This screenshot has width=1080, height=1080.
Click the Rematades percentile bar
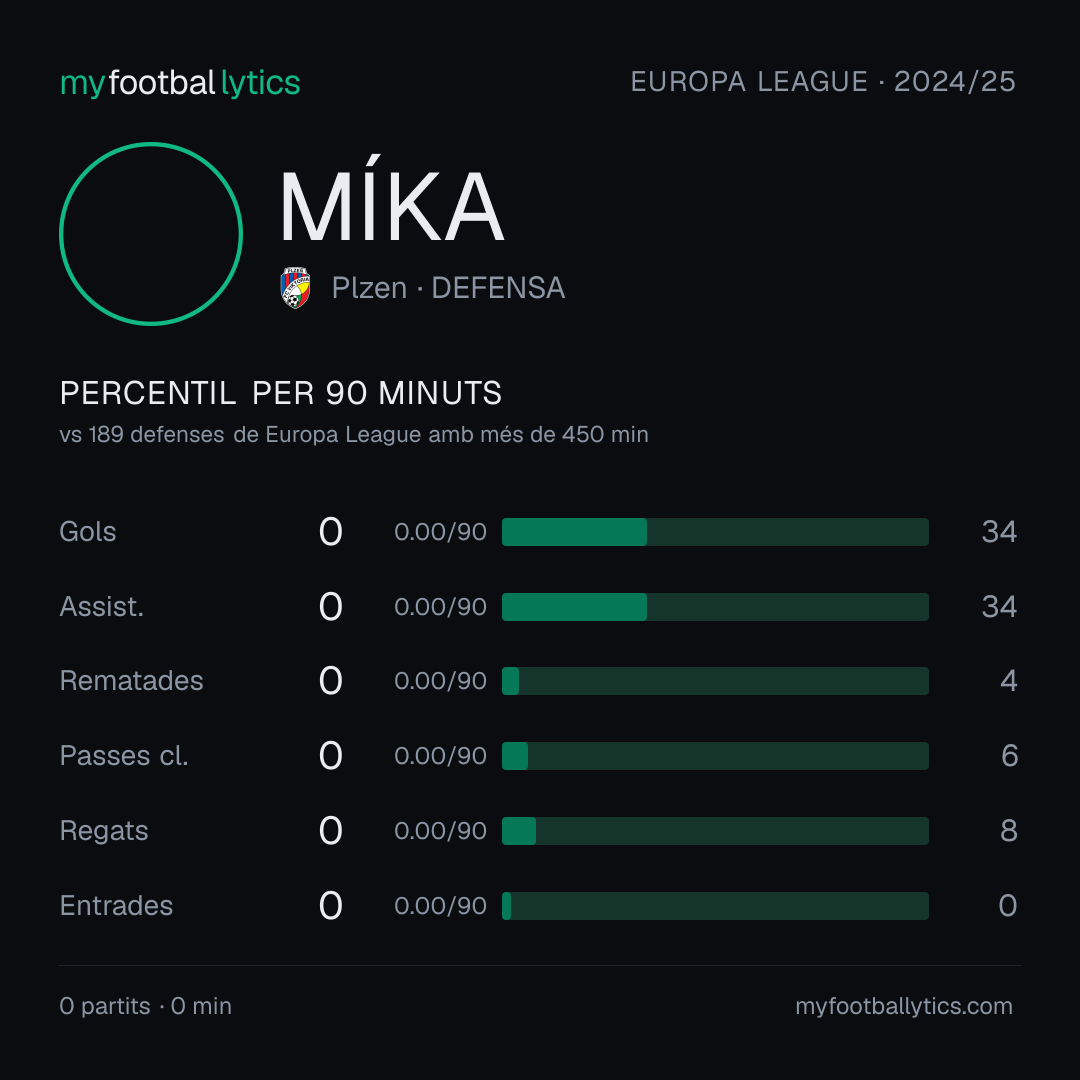[x=715, y=681]
